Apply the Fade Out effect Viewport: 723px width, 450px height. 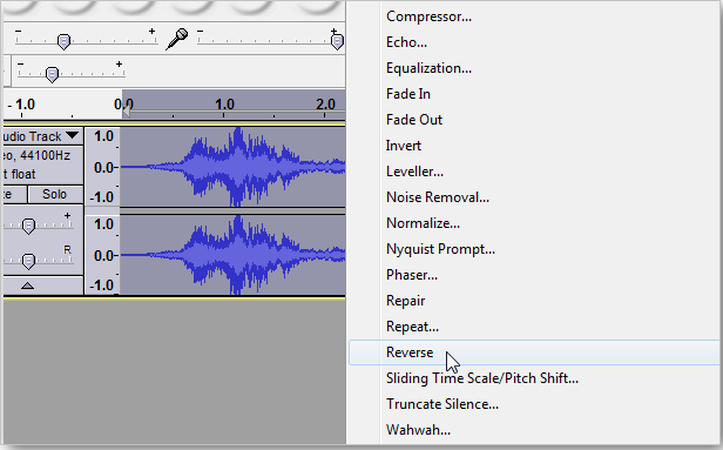[414, 120]
